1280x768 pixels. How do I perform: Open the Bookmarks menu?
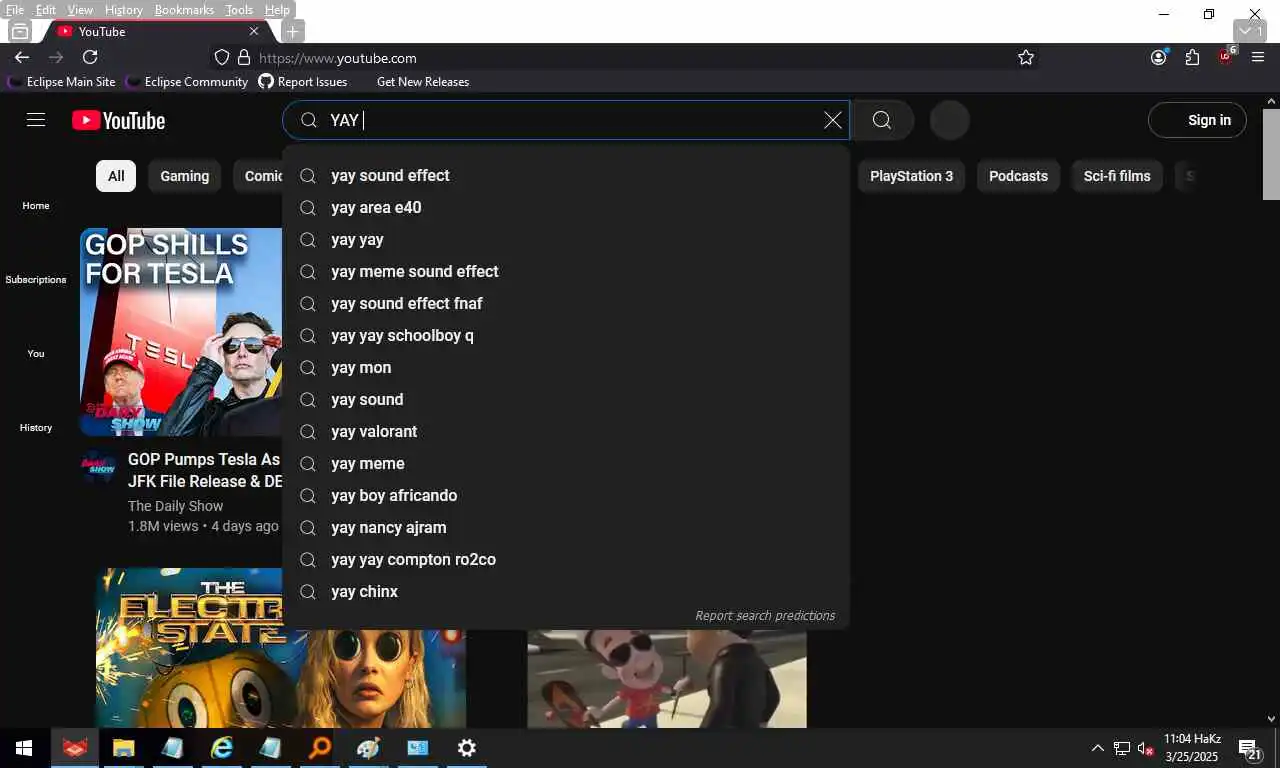coord(184,10)
